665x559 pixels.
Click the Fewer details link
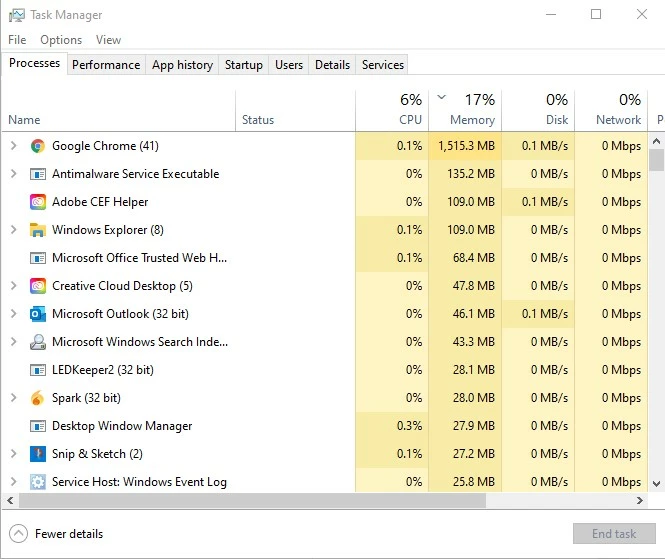tap(69, 534)
